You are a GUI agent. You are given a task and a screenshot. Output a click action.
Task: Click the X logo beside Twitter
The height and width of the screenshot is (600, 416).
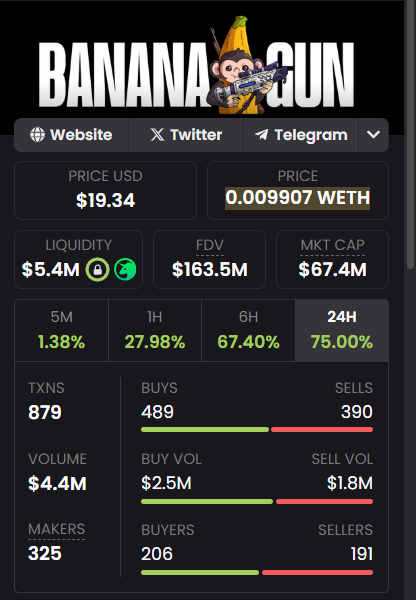[157, 135]
